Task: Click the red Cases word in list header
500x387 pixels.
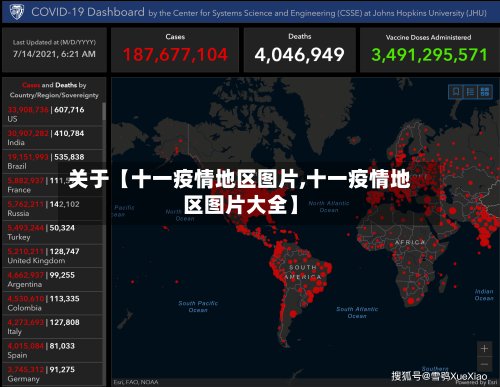Action: pyautogui.click(x=31, y=85)
